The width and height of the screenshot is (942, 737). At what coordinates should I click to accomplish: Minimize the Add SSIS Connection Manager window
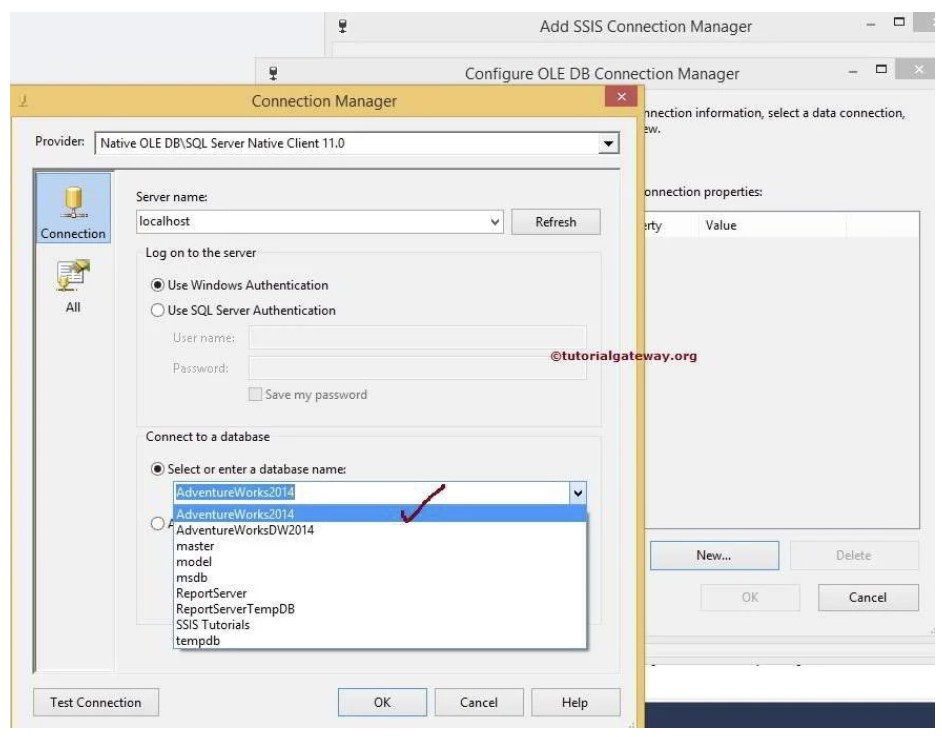coord(871,25)
